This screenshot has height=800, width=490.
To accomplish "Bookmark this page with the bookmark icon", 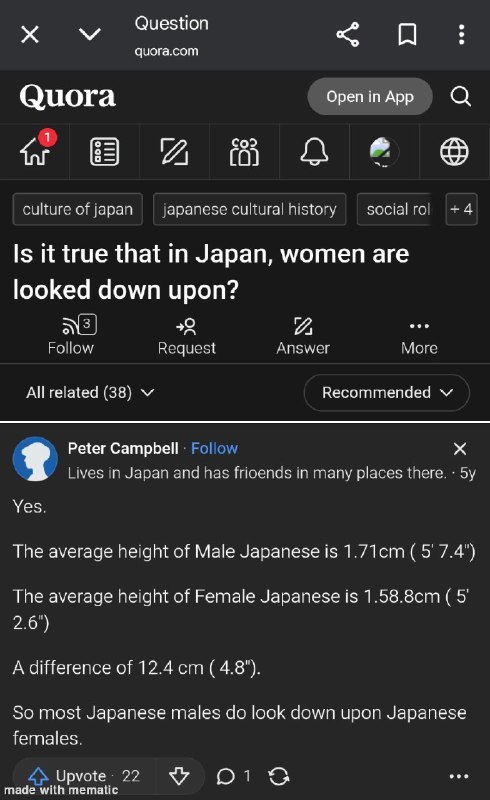I will 407,35.
